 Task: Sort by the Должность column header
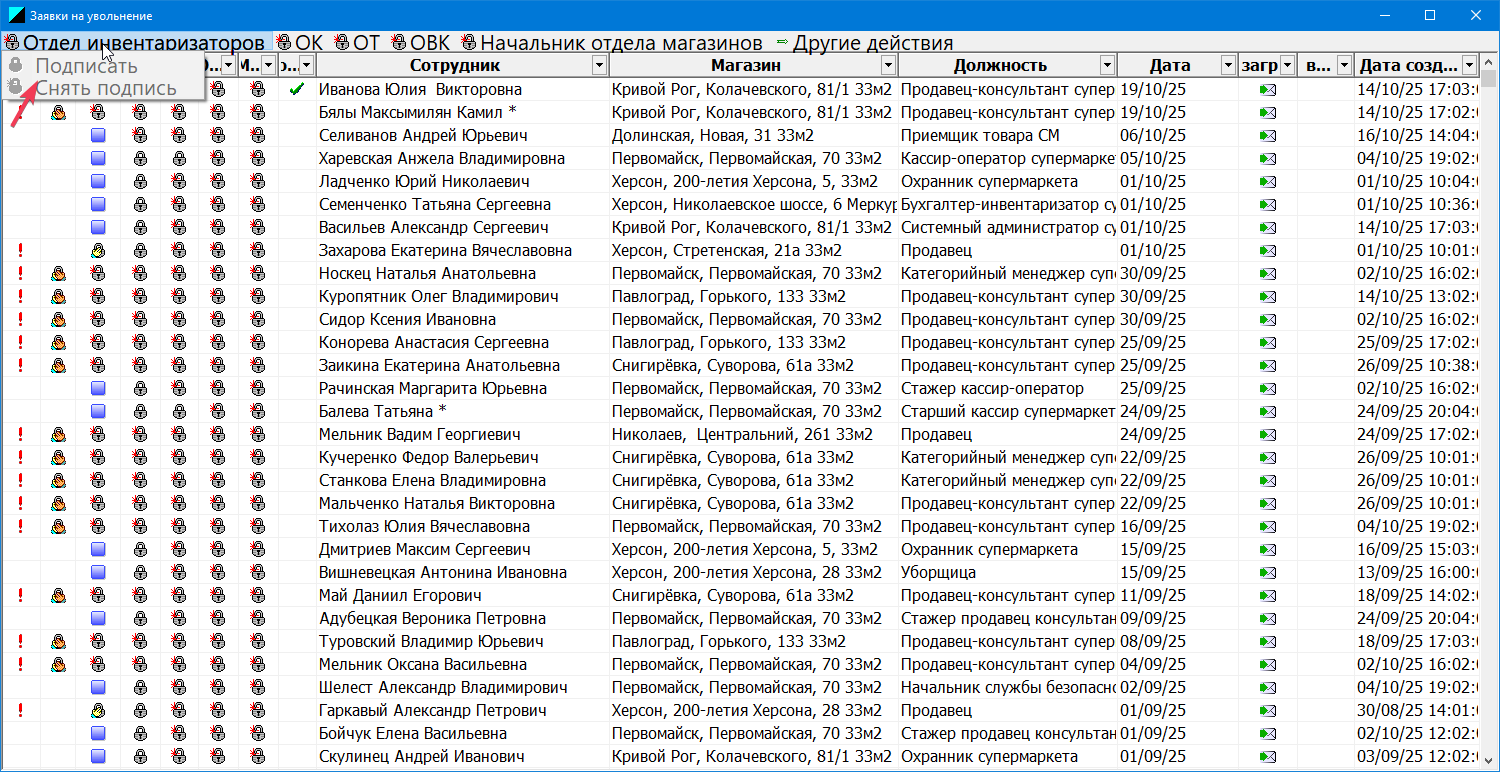[1000, 65]
